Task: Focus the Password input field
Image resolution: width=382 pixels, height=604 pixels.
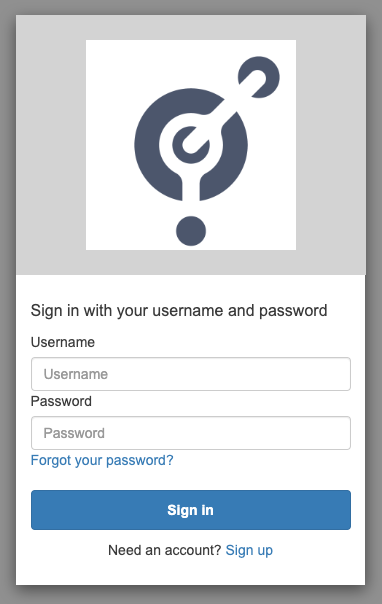Action: 191,433
